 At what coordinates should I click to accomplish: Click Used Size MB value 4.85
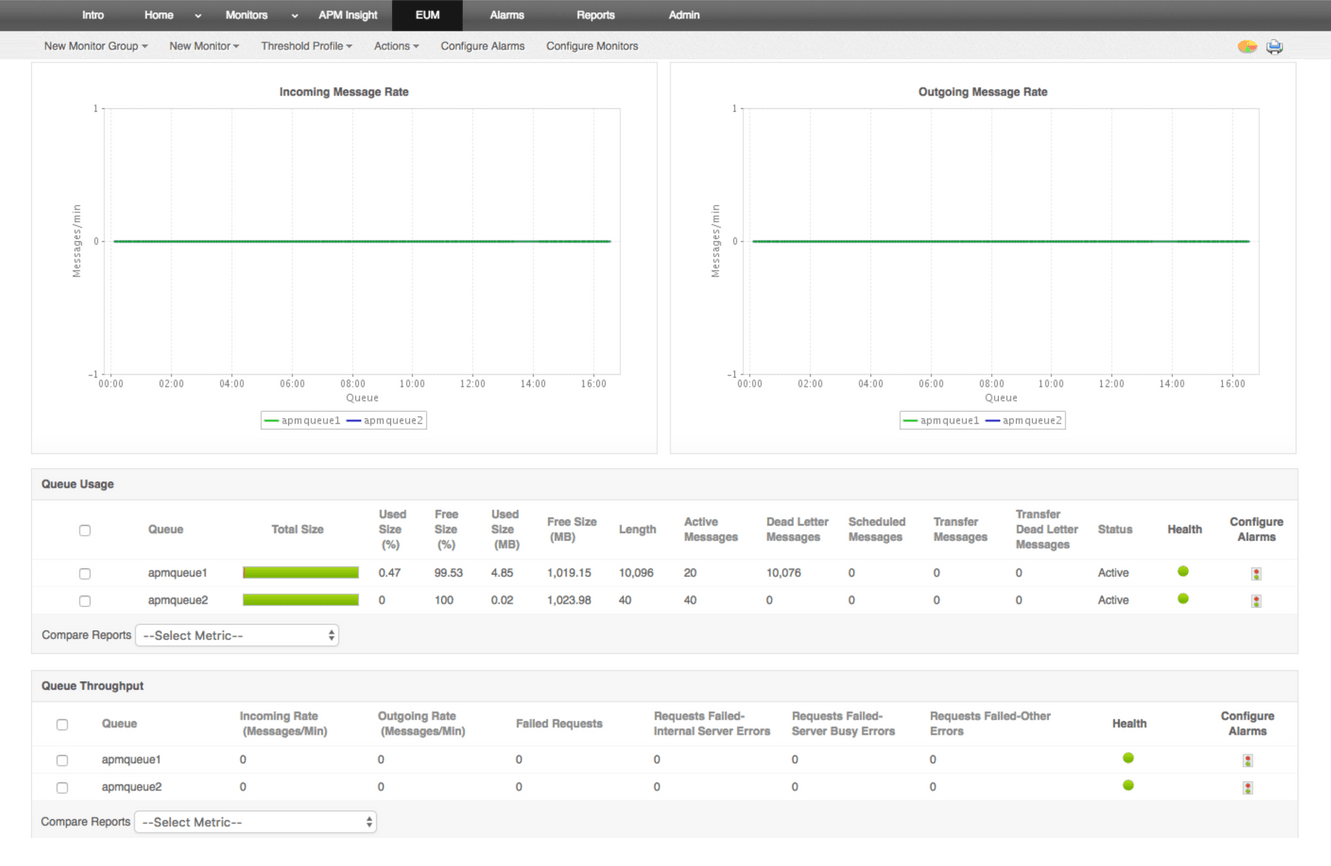click(502, 573)
